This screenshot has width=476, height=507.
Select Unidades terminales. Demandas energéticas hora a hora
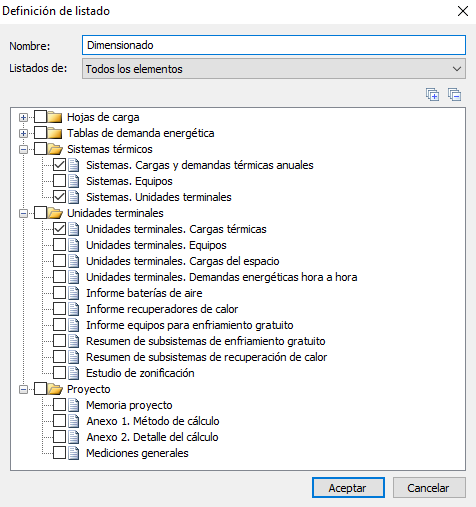222,277
